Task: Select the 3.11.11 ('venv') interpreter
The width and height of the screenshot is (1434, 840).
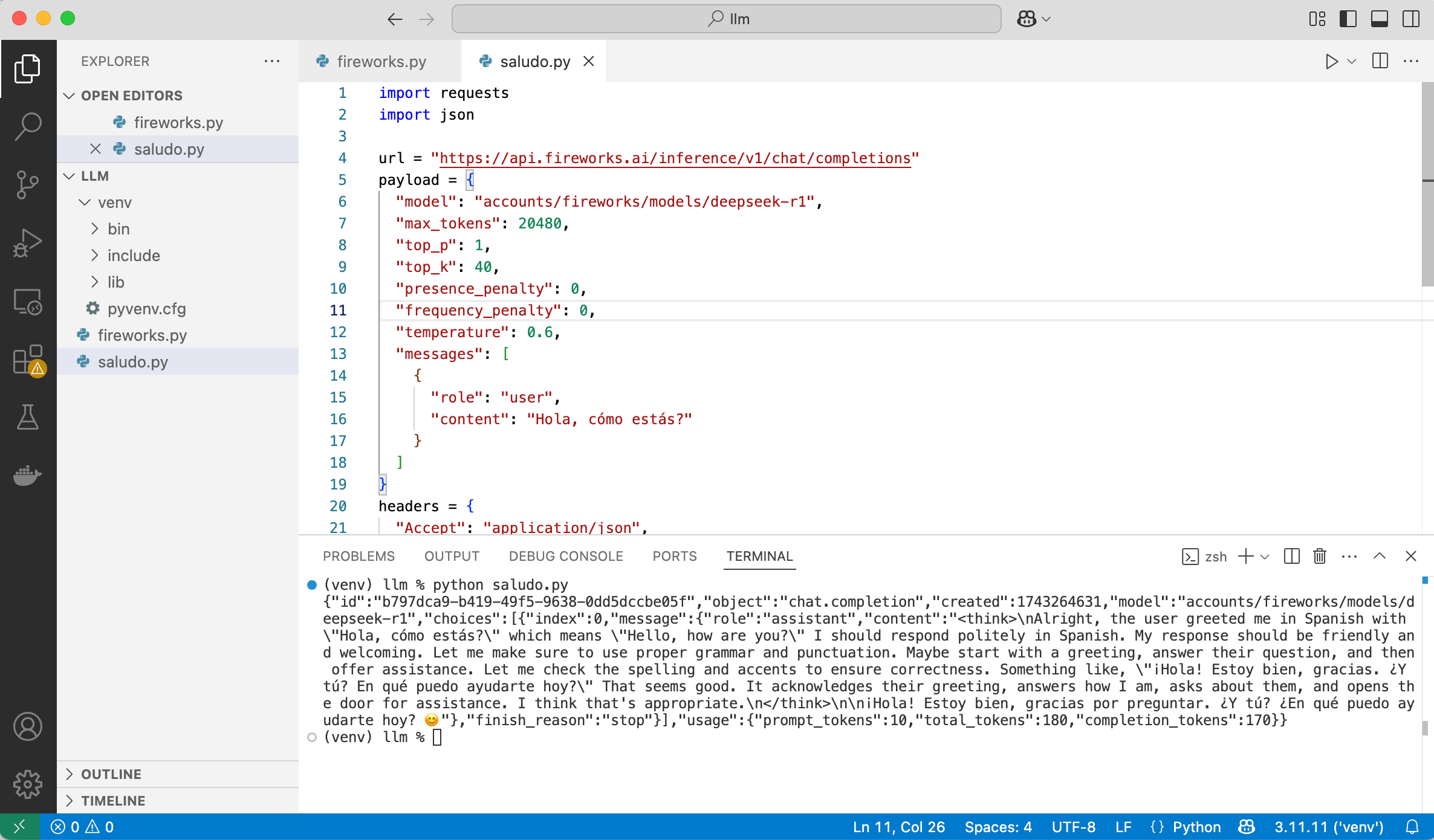Action: [1329, 827]
